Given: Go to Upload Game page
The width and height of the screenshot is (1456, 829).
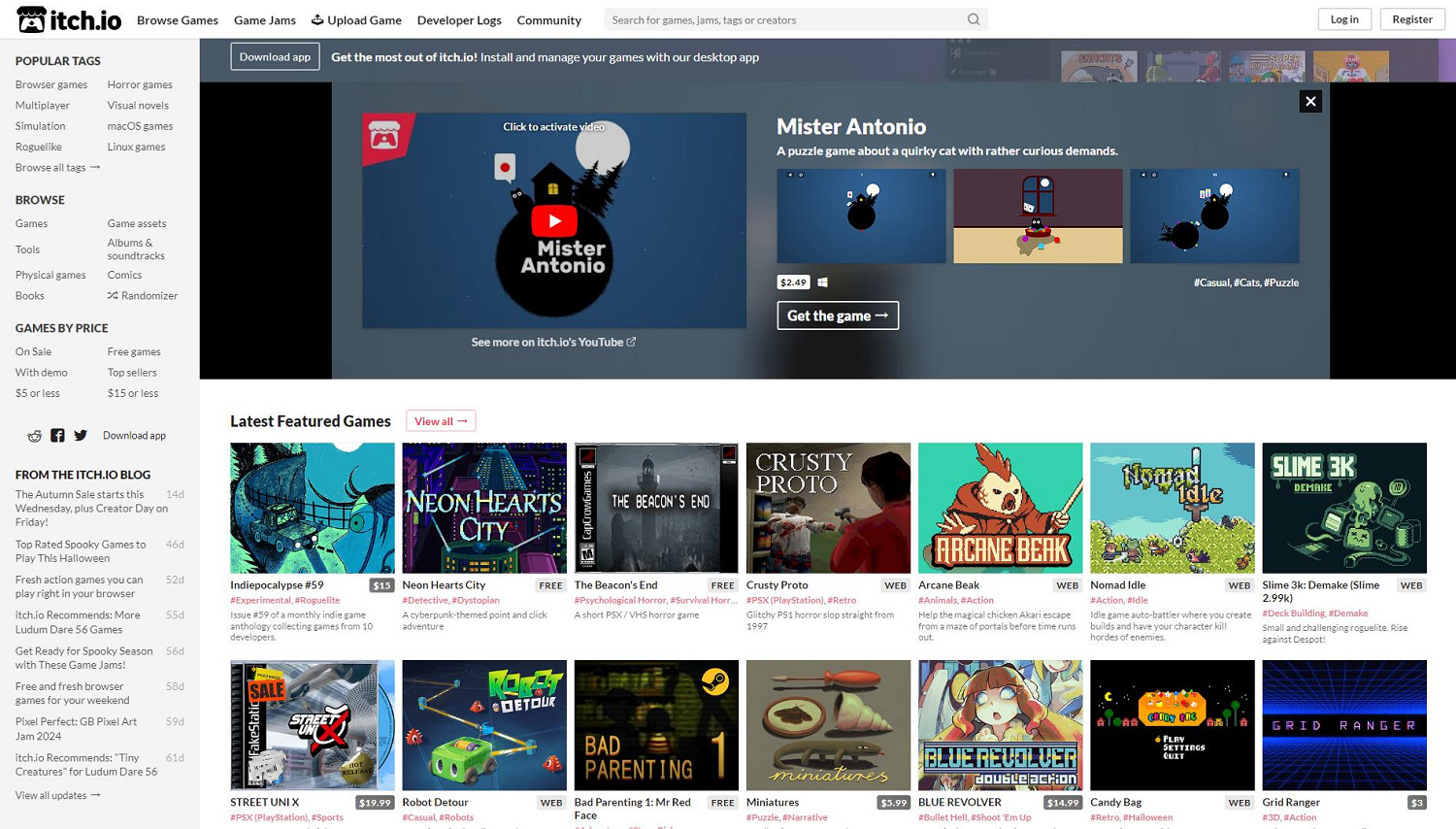Looking at the screenshot, I should pyautogui.click(x=356, y=20).
